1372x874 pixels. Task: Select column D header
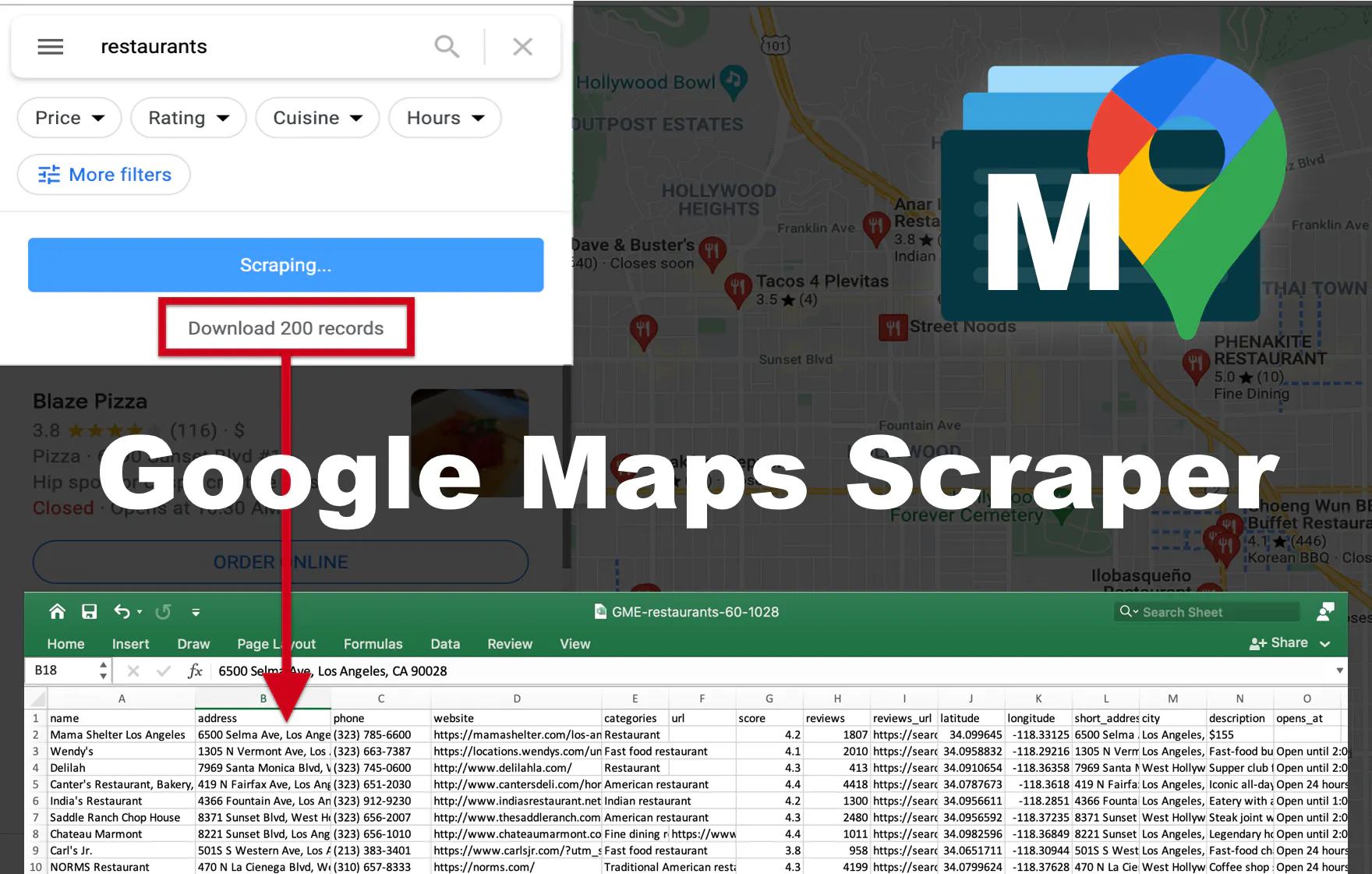click(517, 699)
